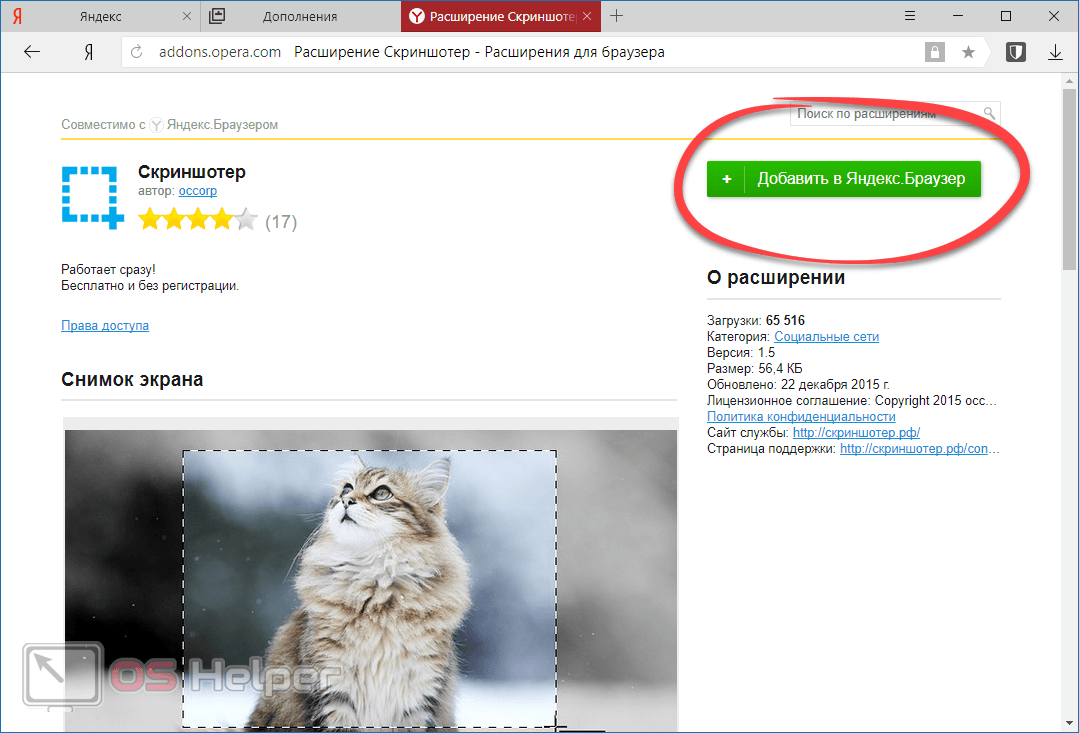This screenshot has height=733, width=1079.
Task: Switch to the Дополнения tab
Action: [x=300, y=17]
